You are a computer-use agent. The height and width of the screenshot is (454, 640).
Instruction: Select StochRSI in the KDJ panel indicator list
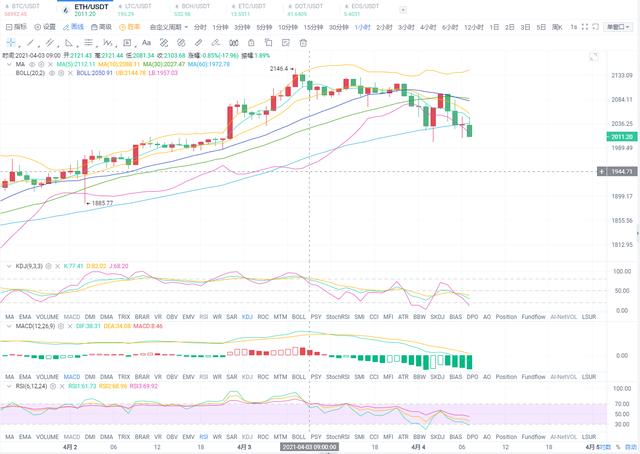point(337,317)
